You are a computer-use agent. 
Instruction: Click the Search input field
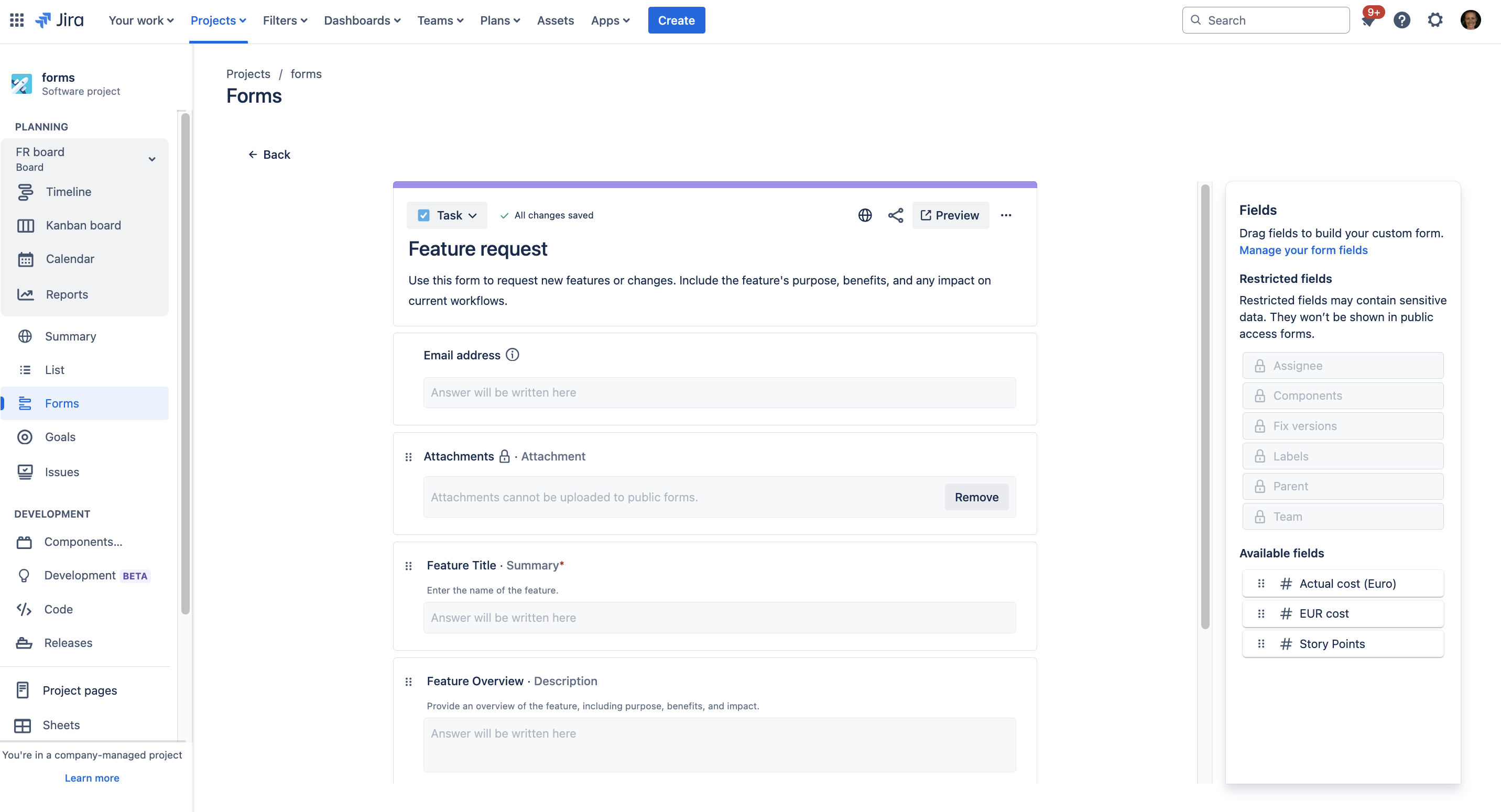(1266, 20)
